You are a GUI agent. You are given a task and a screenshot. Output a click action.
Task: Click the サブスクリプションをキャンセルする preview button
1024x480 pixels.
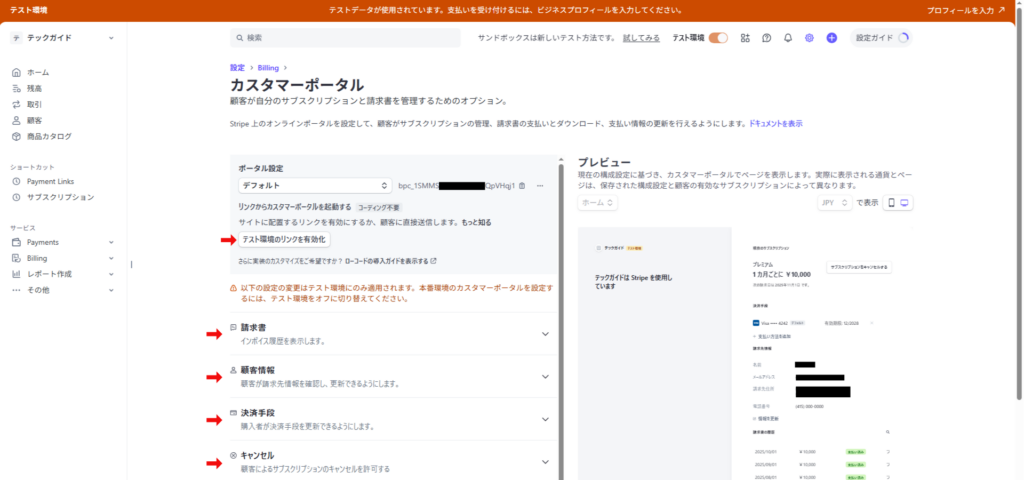tap(859, 268)
